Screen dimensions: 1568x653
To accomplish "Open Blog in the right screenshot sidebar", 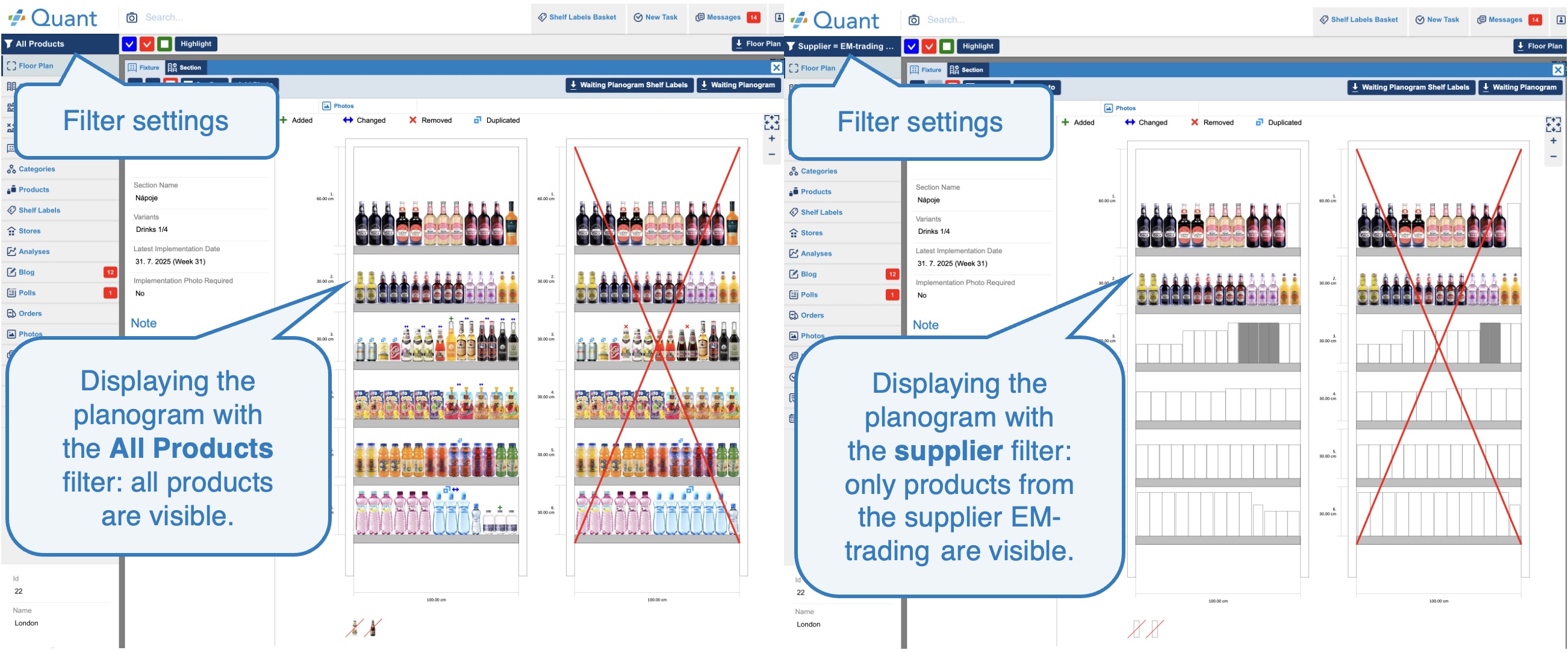I will pos(842,275).
